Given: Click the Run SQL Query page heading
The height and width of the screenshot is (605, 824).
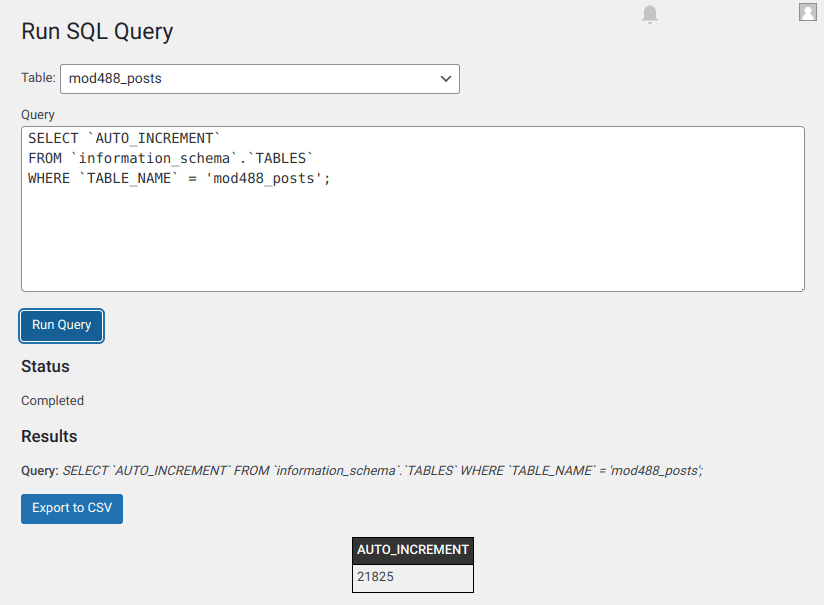Looking at the screenshot, I should (97, 32).
